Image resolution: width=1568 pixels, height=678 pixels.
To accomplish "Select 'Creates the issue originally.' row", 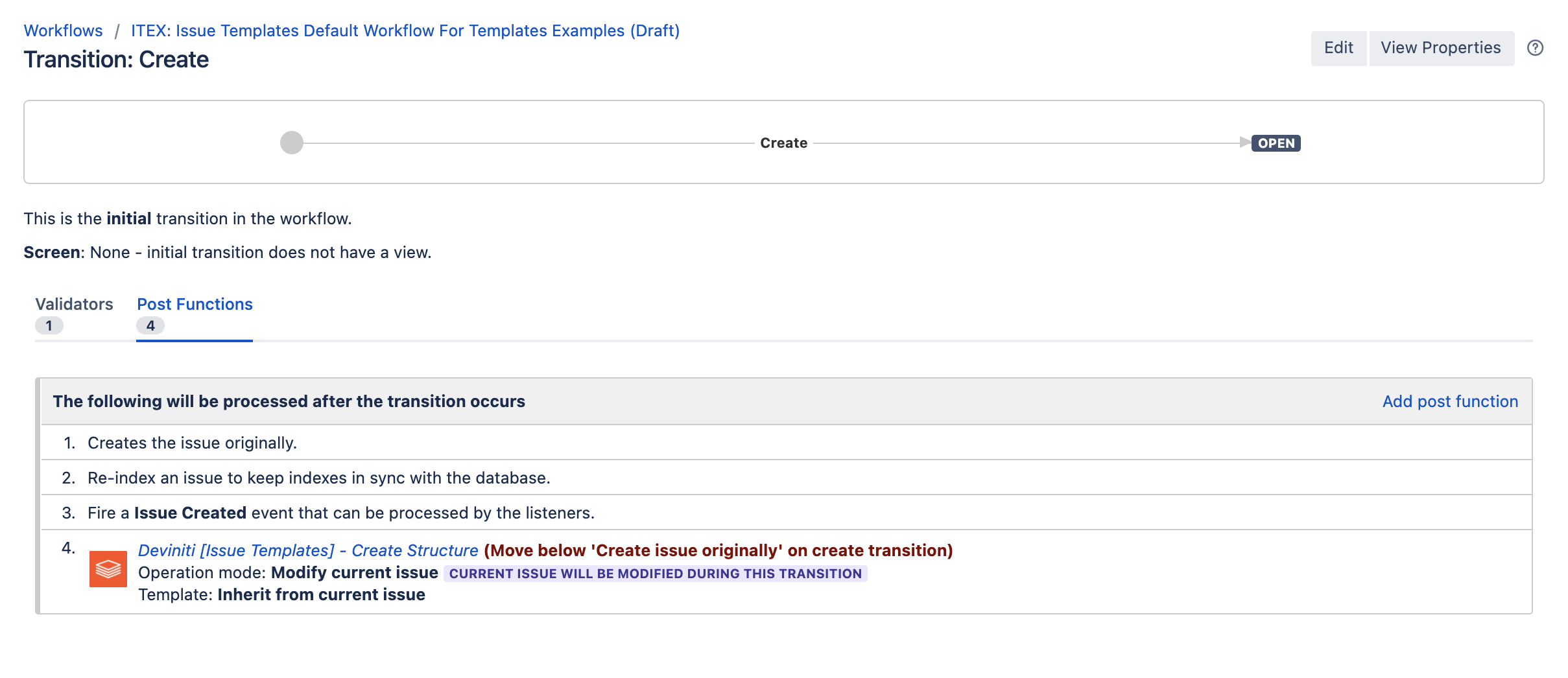I will 786,443.
